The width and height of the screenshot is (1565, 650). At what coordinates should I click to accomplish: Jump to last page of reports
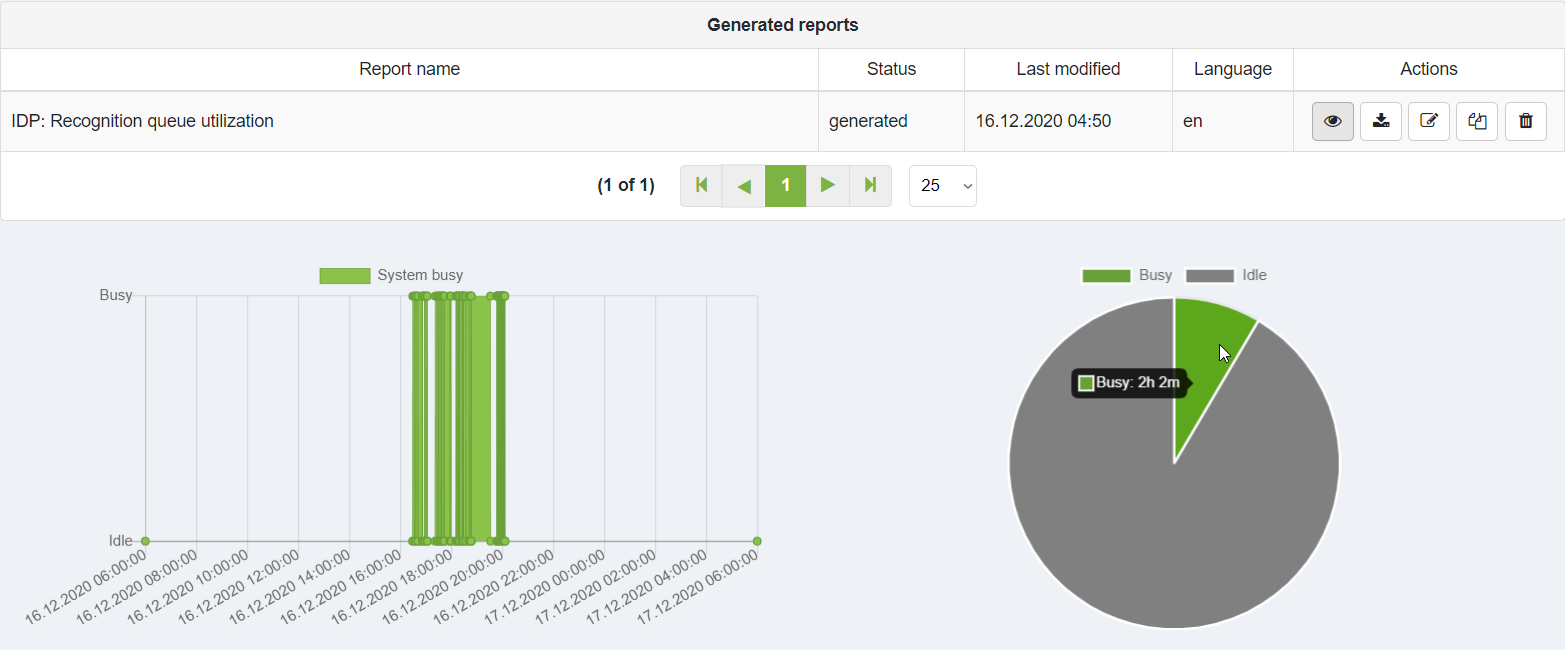(870, 185)
